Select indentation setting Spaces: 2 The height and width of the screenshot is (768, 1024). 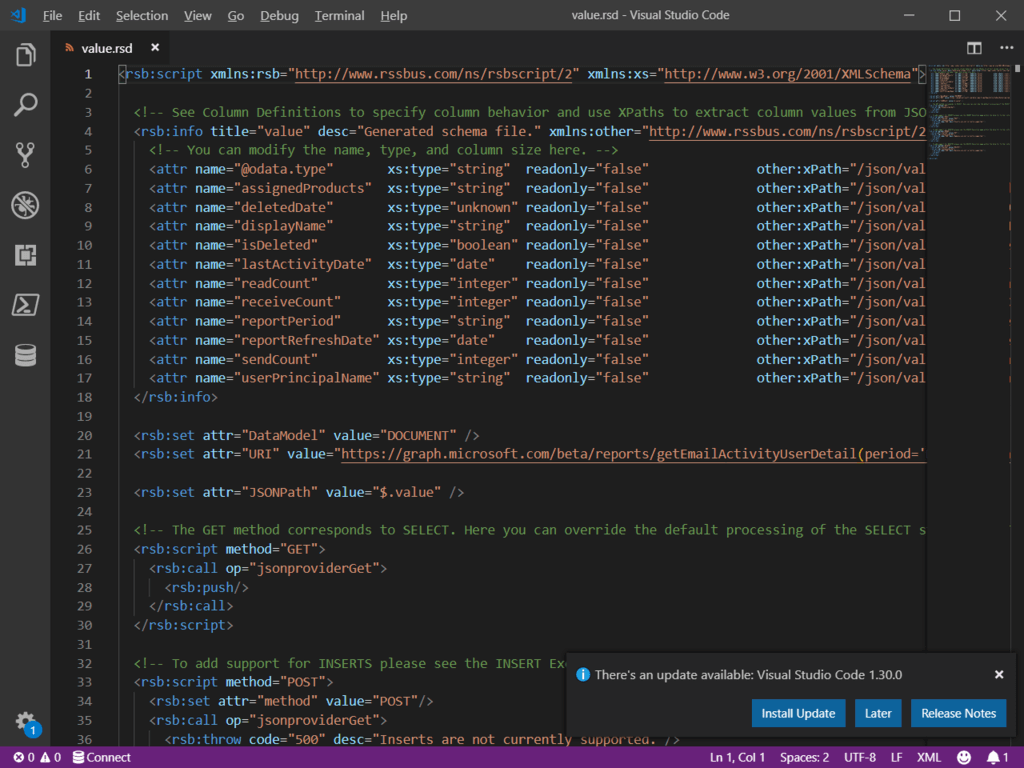(805, 757)
